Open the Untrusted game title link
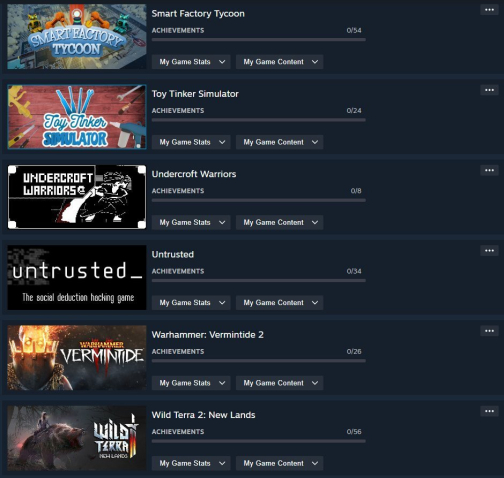 click(x=173, y=254)
